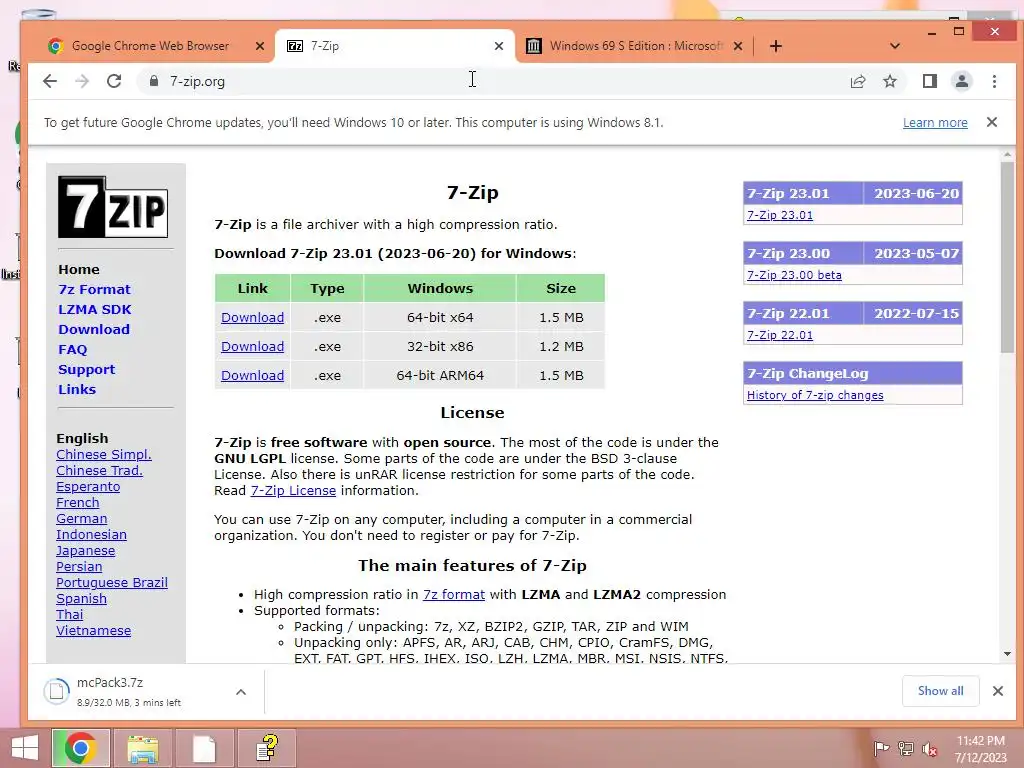This screenshot has width=1024, height=768.
Task: Follow the 7z format link
Action: 454,594
